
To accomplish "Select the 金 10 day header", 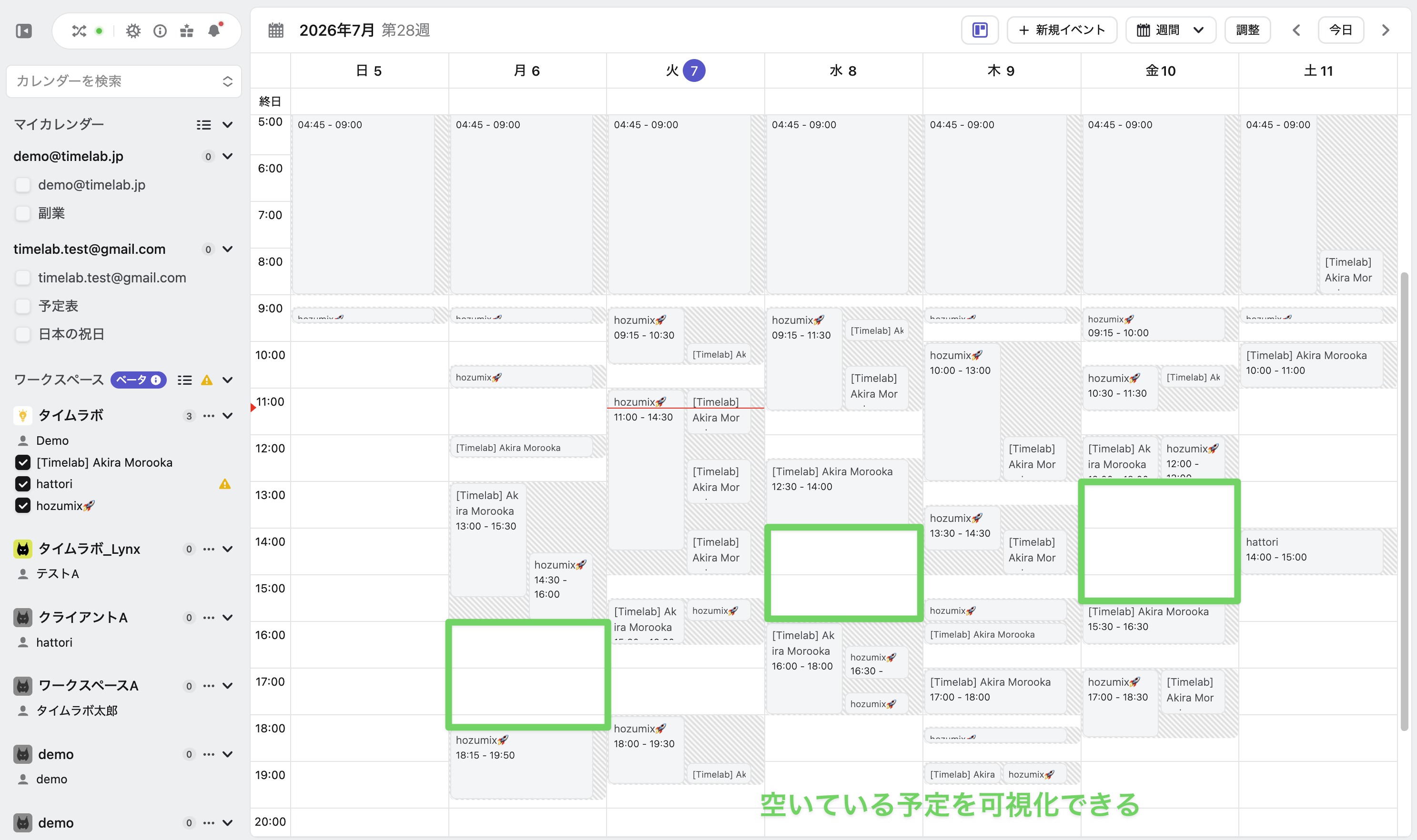I will pos(1160,71).
